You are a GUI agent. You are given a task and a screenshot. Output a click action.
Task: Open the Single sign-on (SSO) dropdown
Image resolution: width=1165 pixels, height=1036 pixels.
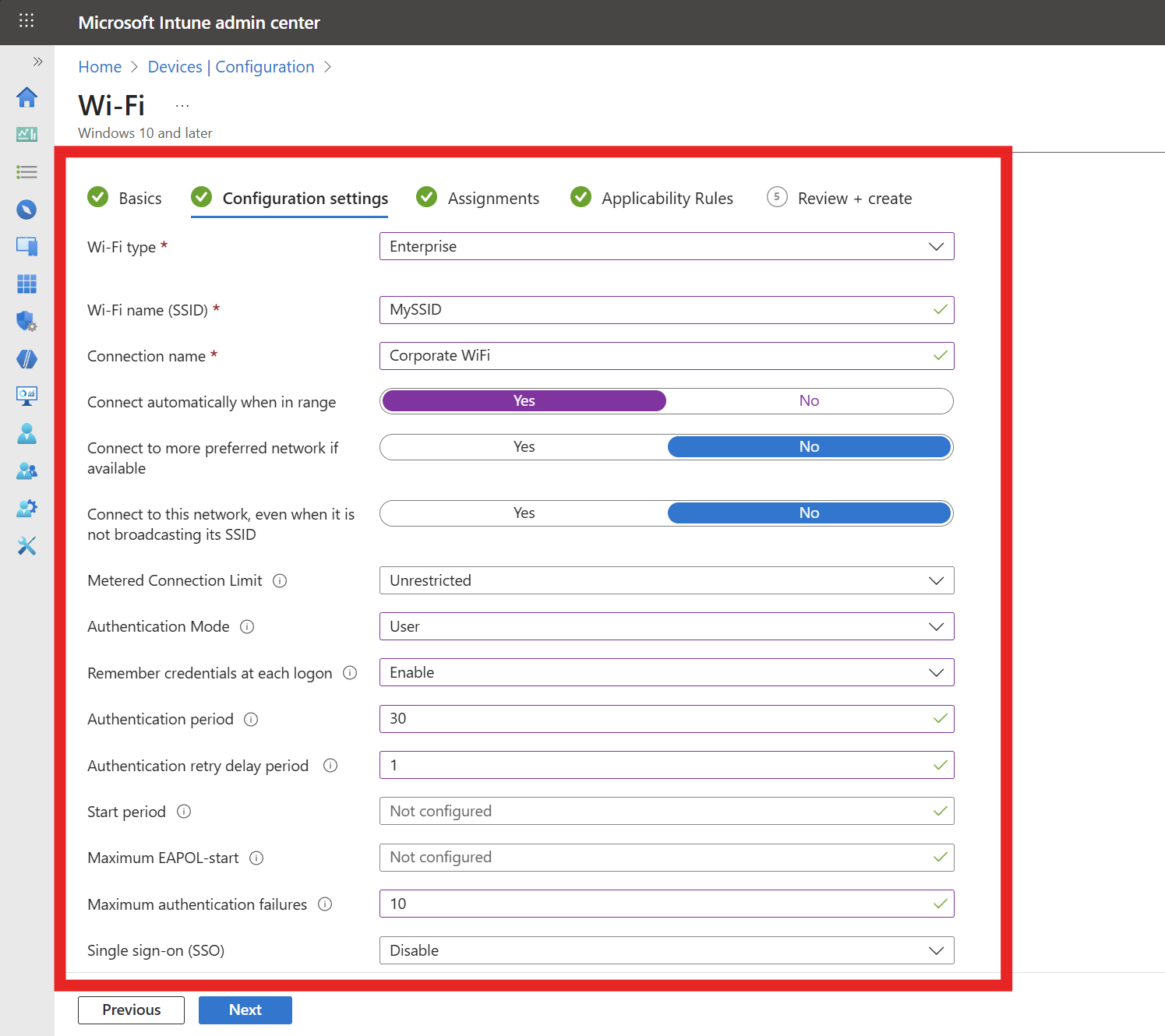point(666,951)
